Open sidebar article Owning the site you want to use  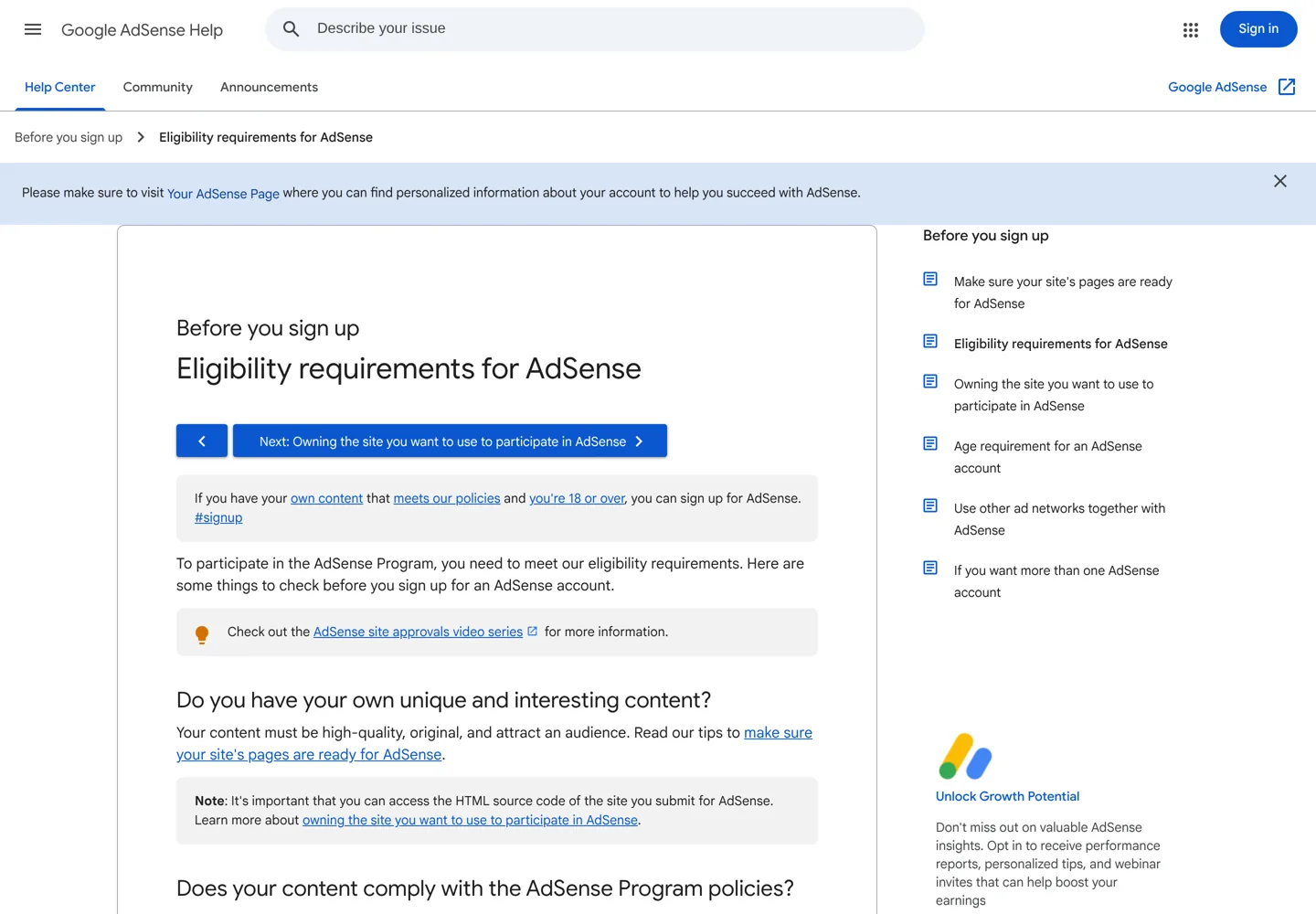[1054, 395]
